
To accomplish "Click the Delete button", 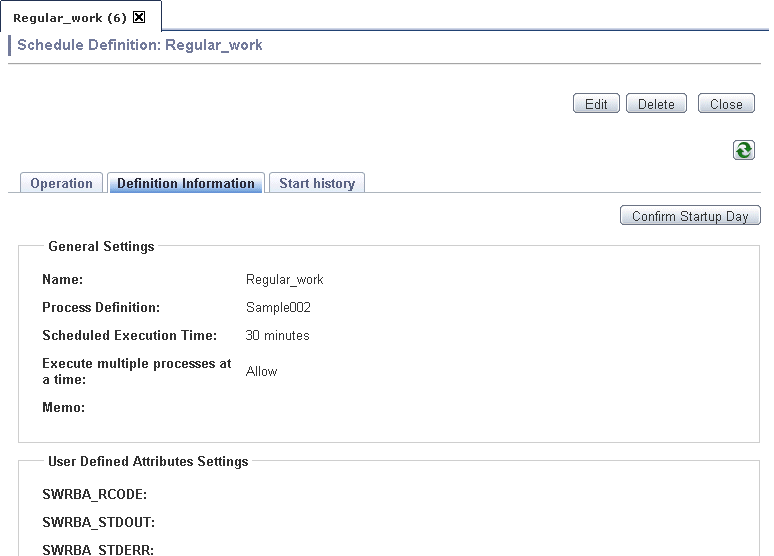I will [x=656, y=104].
